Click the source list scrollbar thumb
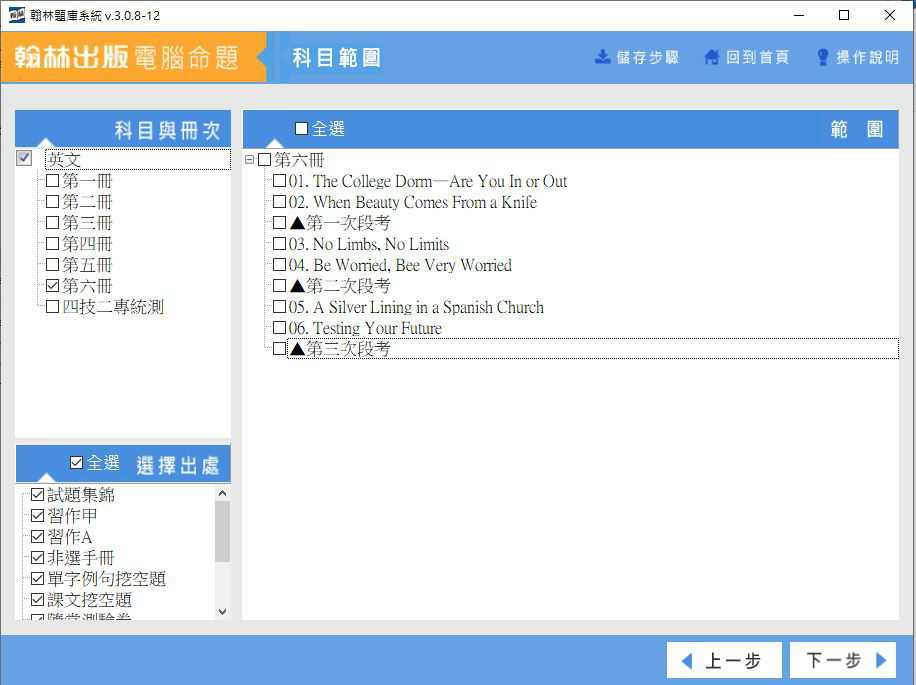Screen dimensions: 916x685 tap(222, 531)
